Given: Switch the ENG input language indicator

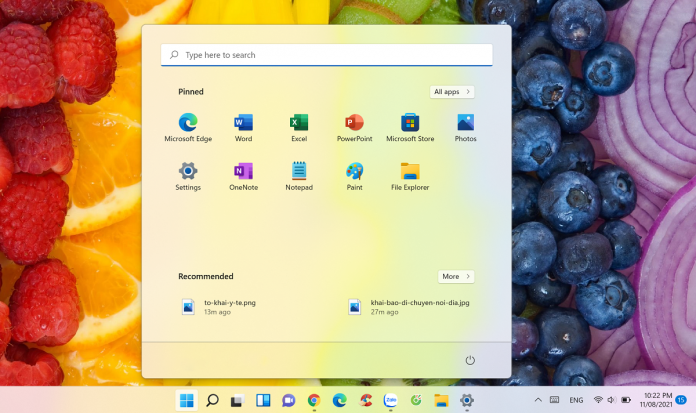Looking at the screenshot, I should (x=577, y=400).
